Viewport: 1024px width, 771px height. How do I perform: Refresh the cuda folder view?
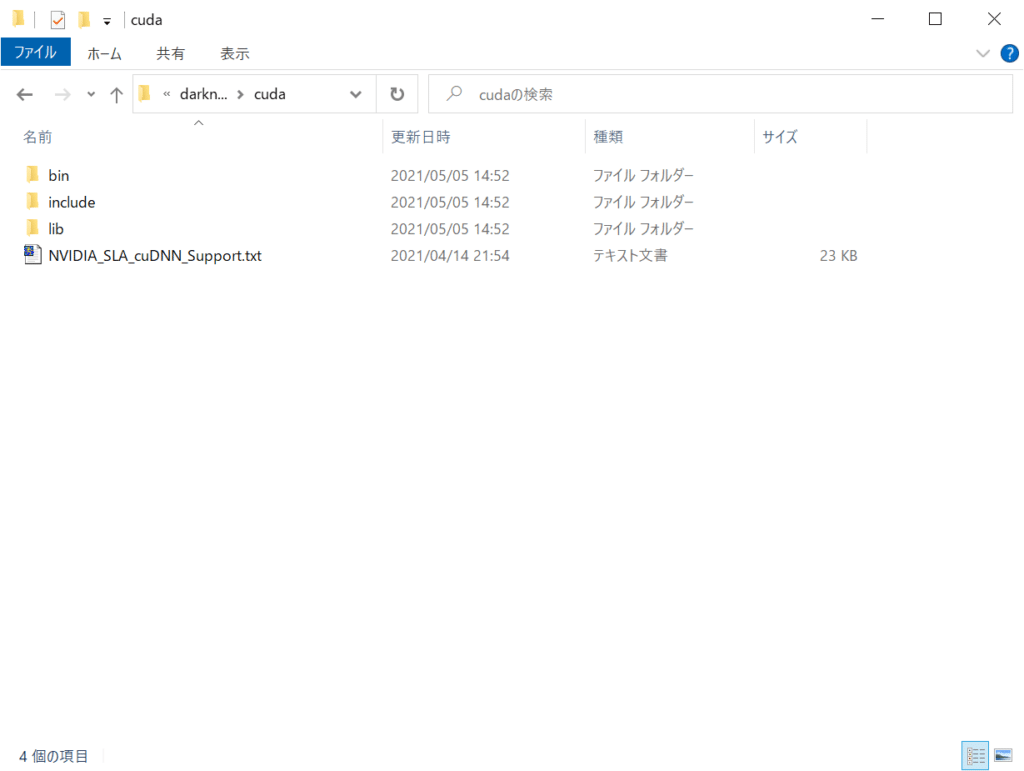(x=397, y=94)
